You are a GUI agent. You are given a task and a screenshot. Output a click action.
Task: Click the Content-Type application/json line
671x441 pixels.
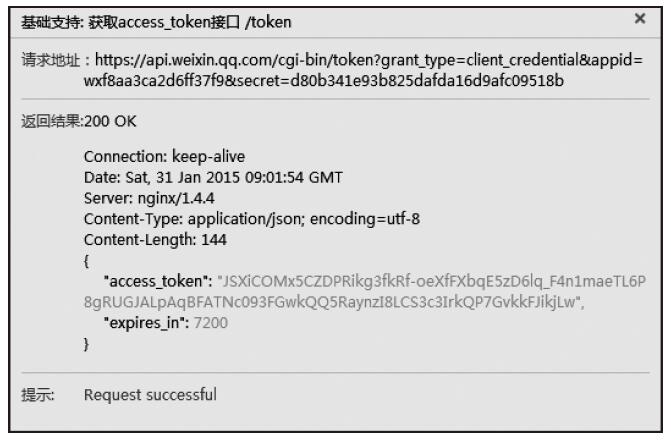(252, 219)
